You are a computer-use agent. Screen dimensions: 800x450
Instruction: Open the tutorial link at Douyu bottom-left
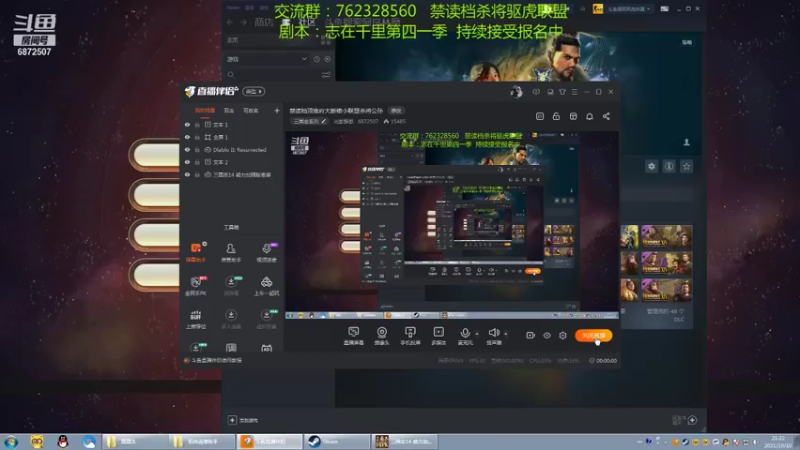[x=214, y=360]
